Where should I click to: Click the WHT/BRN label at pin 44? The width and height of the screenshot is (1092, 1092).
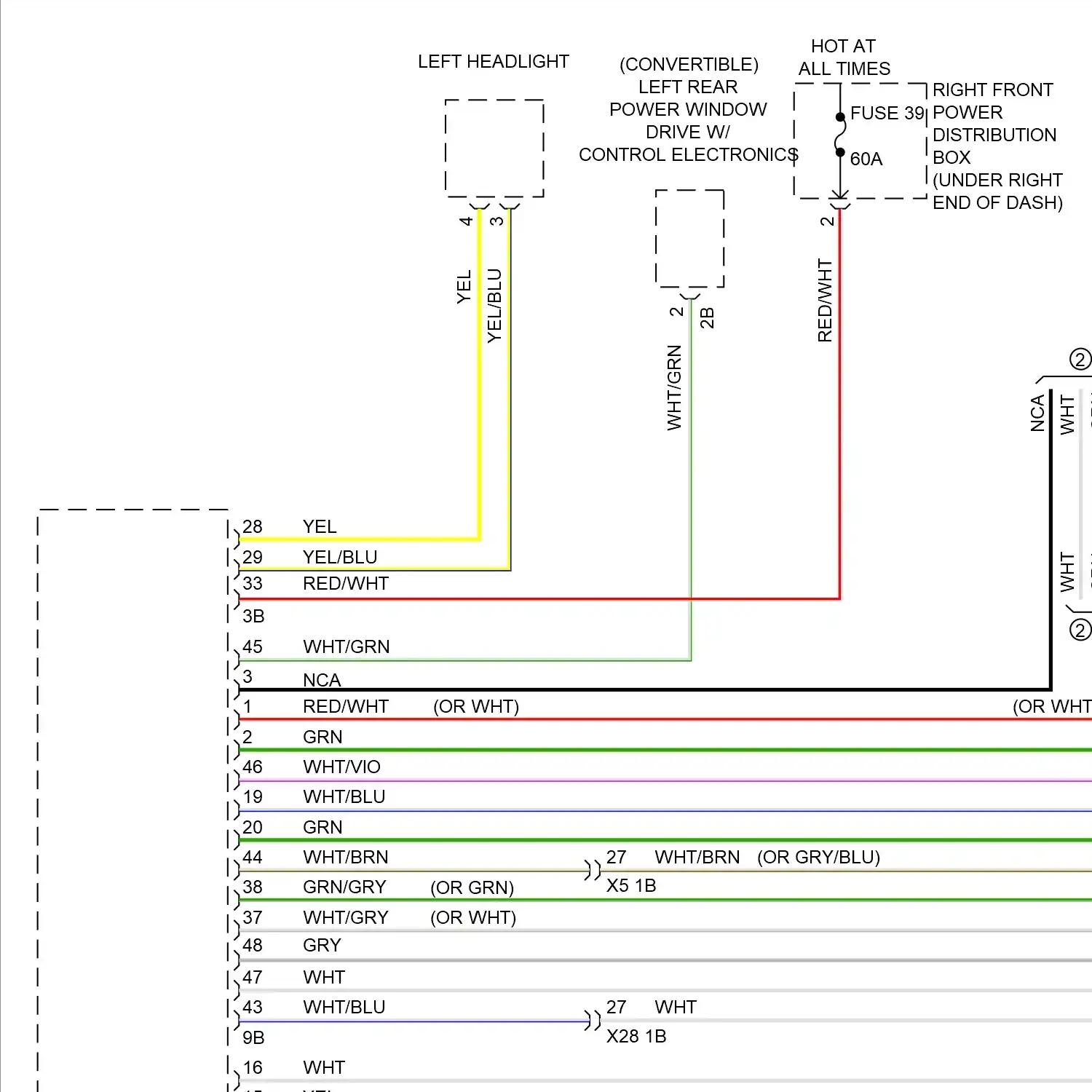tap(346, 857)
